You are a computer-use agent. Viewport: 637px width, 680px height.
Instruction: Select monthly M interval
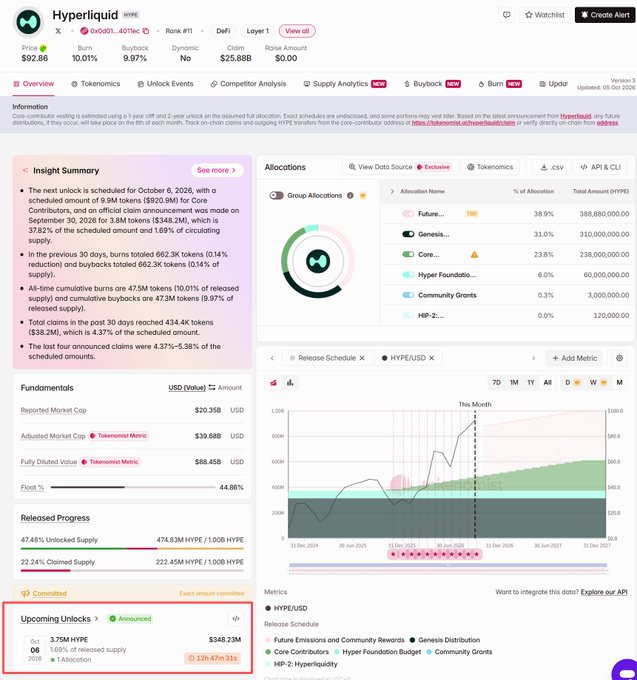point(619,382)
